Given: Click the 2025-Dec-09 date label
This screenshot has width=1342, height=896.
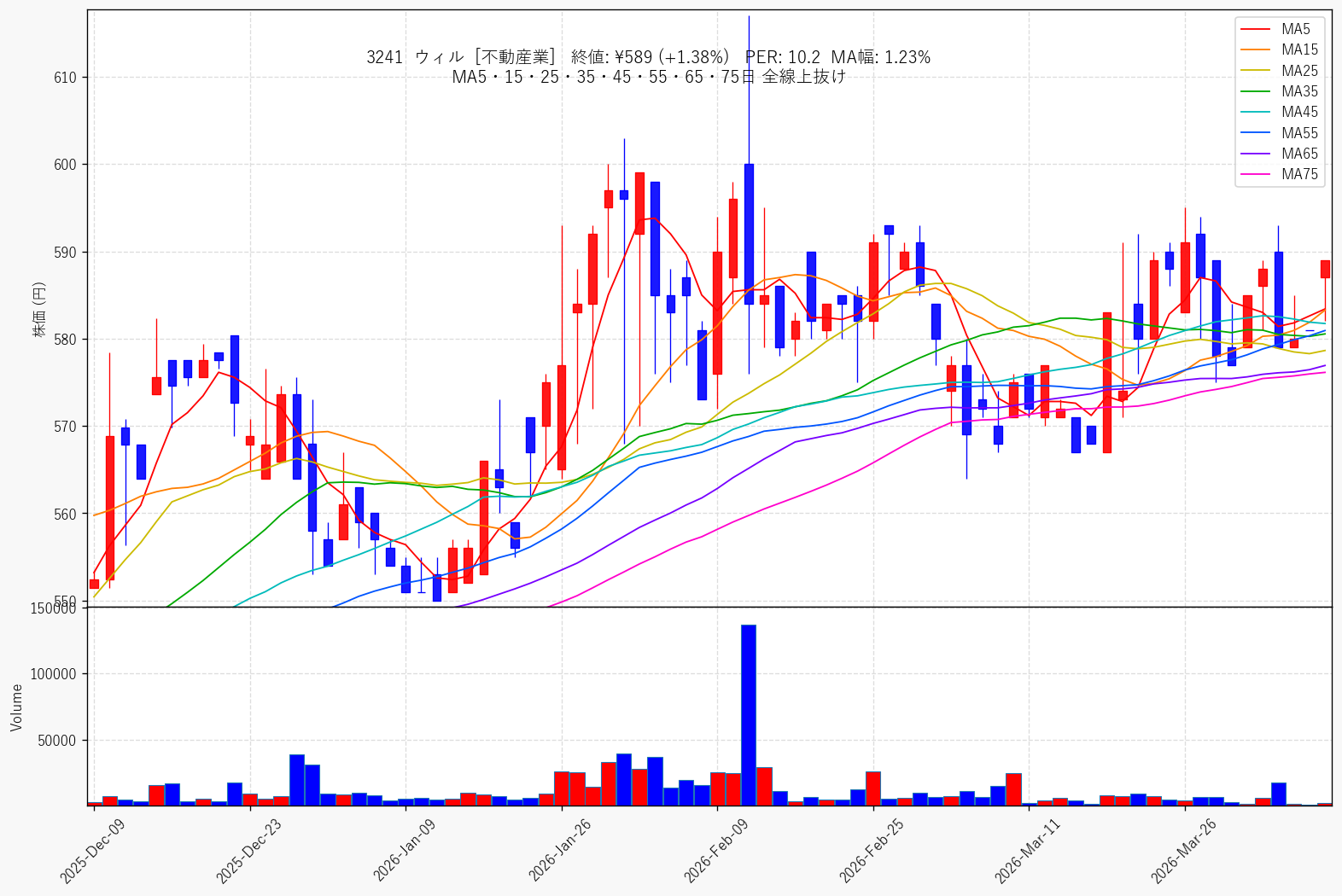Looking at the screenshot, I should pos(92,850).
